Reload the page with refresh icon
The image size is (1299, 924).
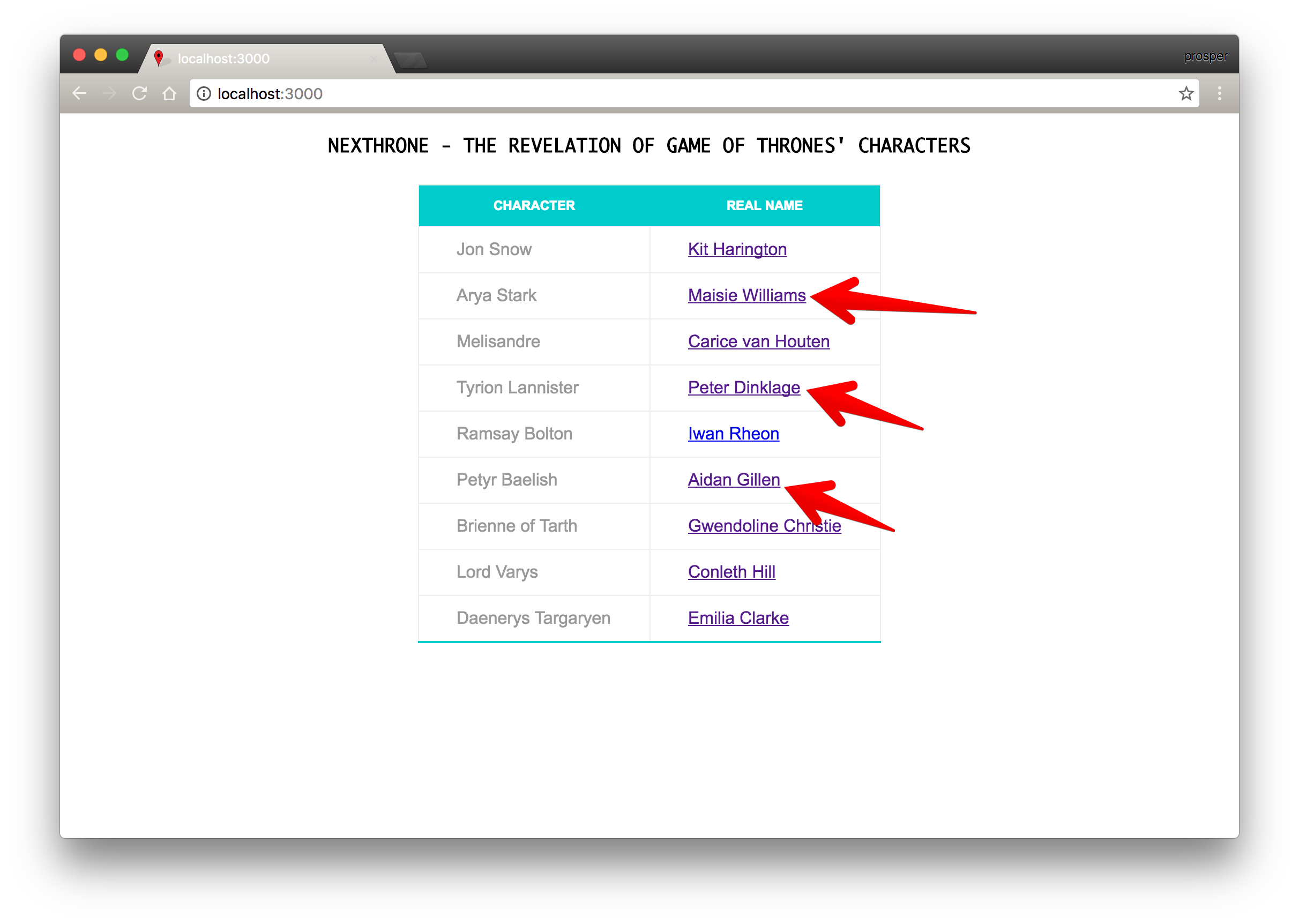[139, 93]
